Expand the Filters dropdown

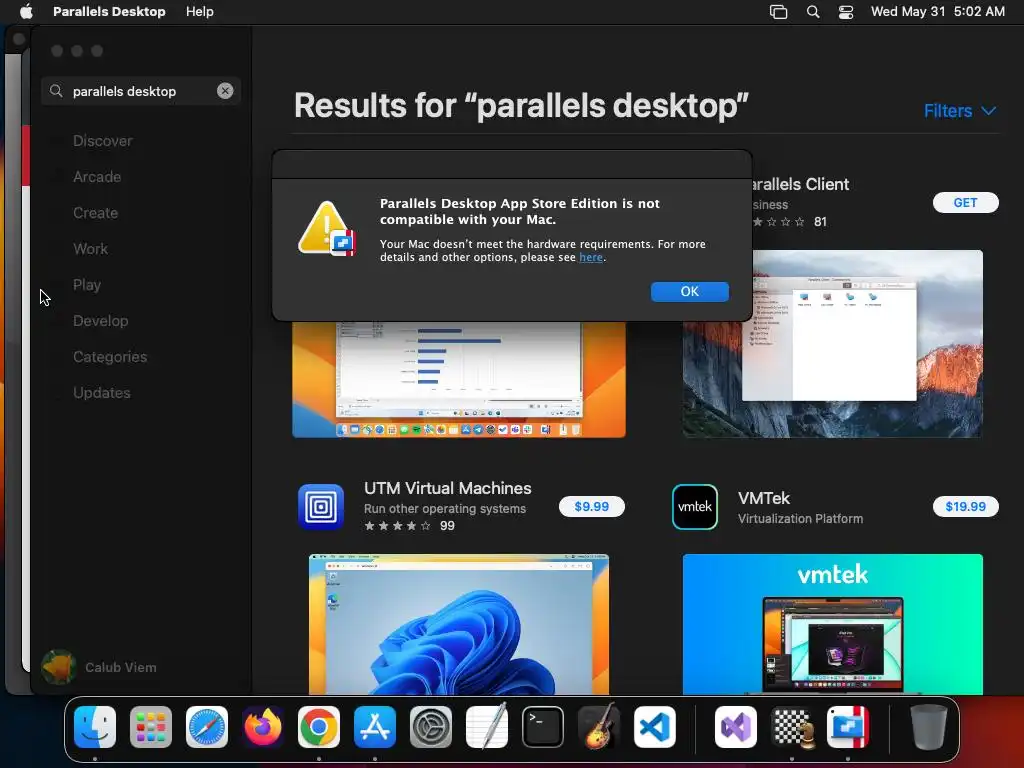pyautogui.click(x=960, y=110)
